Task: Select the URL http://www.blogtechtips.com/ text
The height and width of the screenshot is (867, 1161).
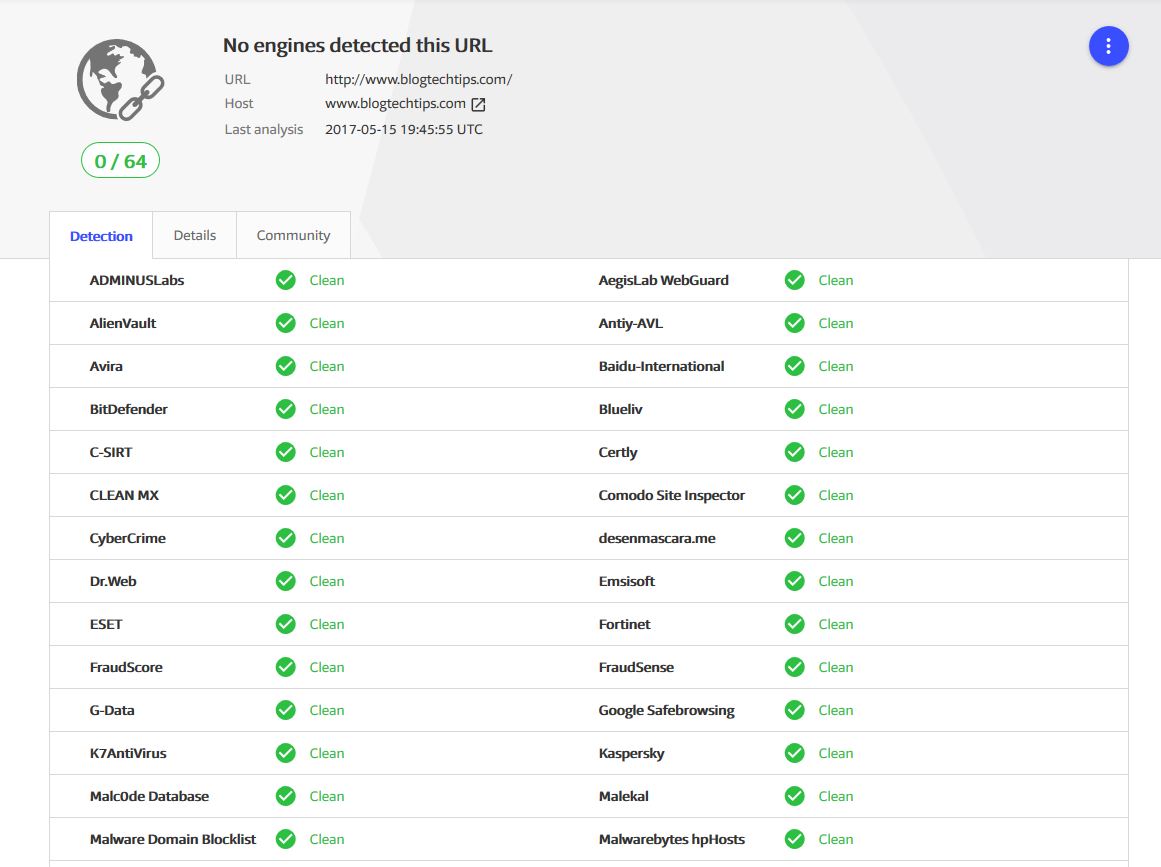Action: tap(418, 79)
